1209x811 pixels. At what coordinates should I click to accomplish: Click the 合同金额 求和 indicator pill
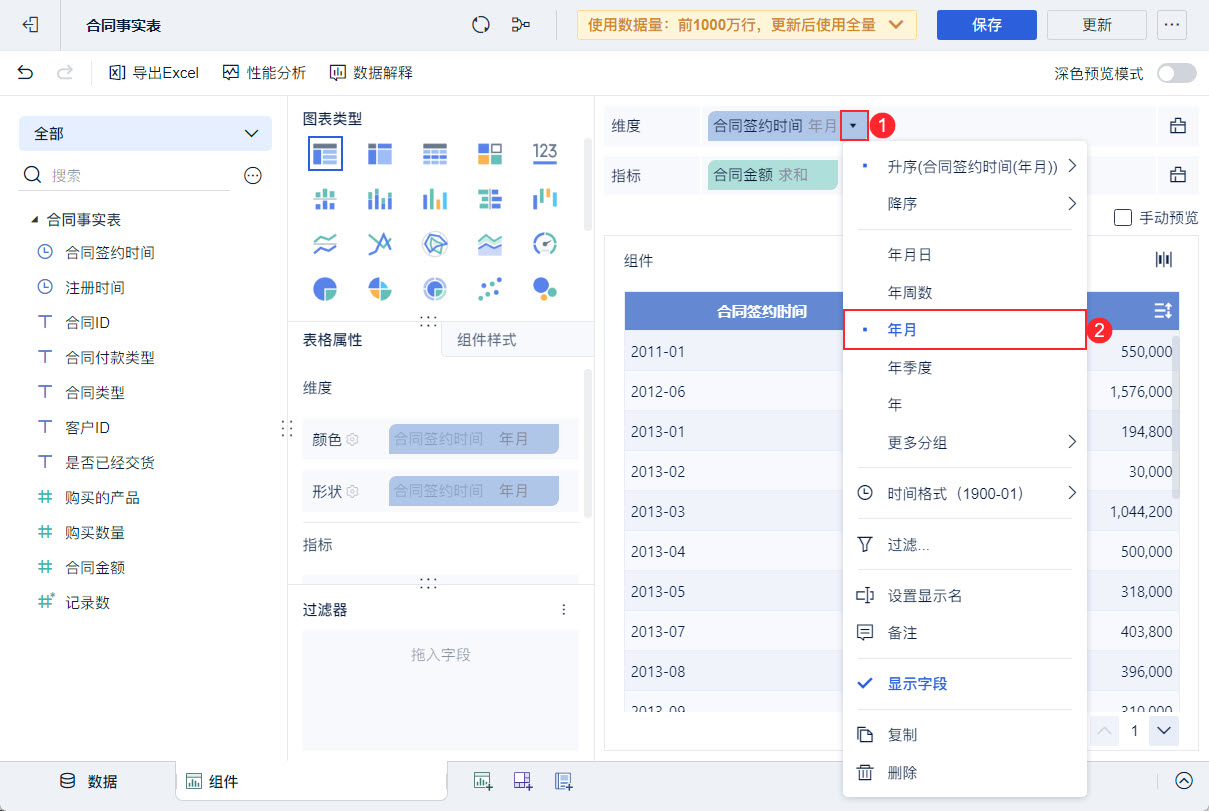773,175
